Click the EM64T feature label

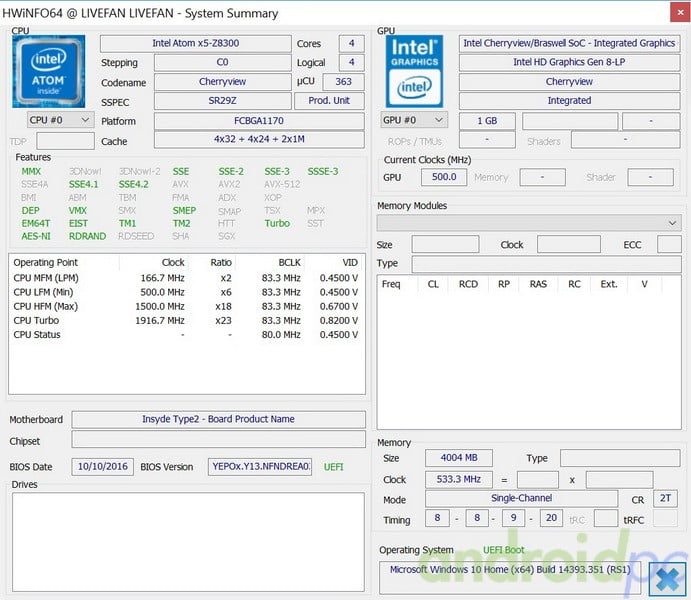pyautogui.click(x=36, y=223)
